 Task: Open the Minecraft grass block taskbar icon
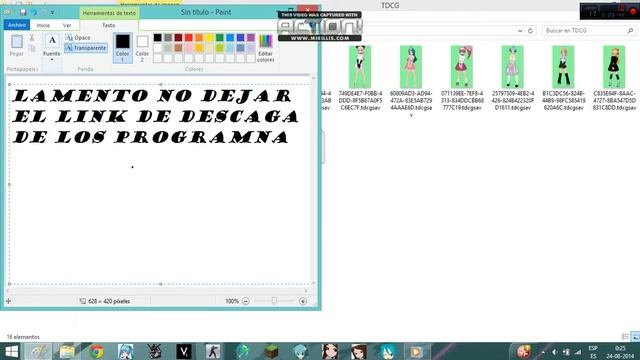271,351
